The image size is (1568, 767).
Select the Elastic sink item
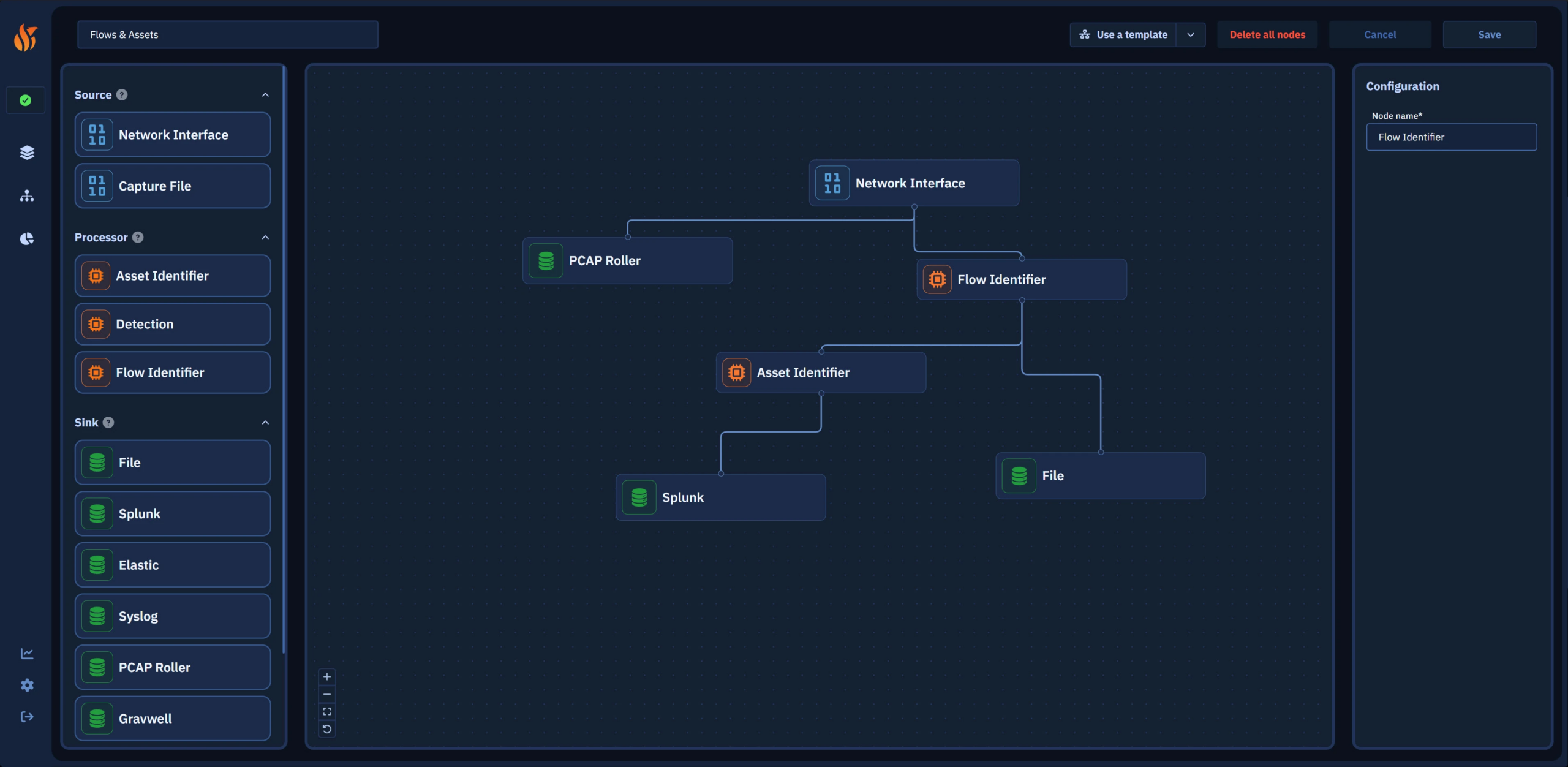tap(173, 565)
